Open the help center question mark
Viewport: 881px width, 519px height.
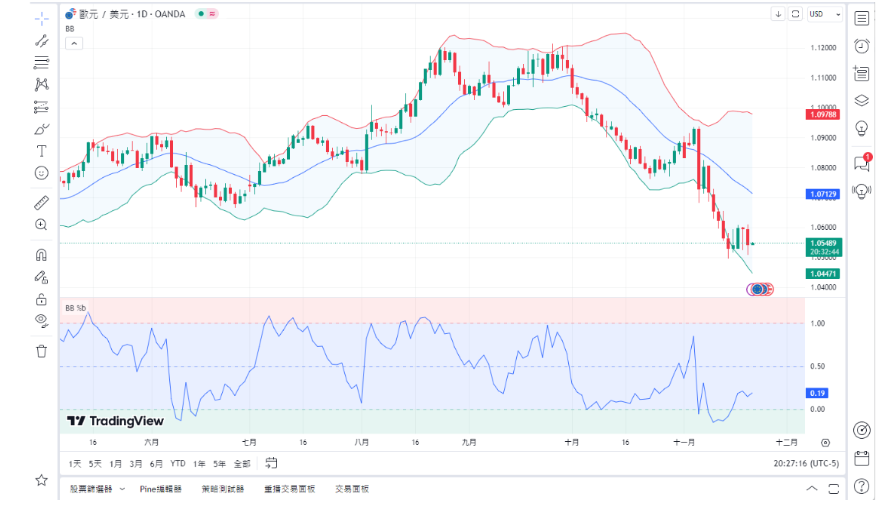[861, 486]
